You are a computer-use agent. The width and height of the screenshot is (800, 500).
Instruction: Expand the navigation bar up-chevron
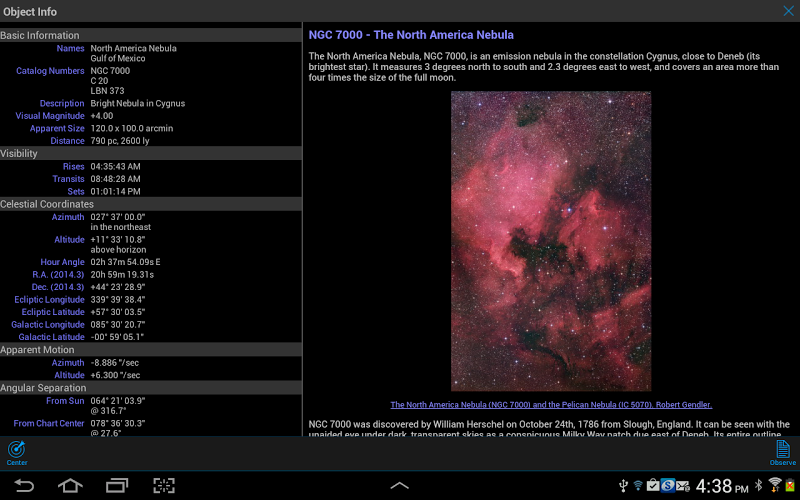point(399,485)
